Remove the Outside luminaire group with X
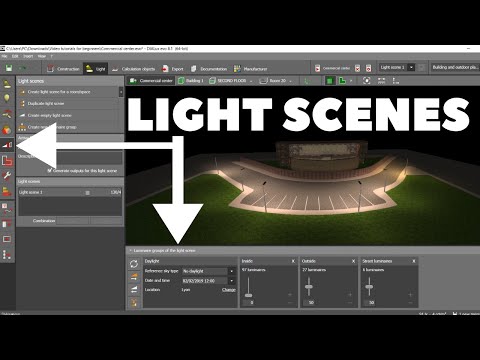Viewport: 480px width, 360px height. coord(354,261)
